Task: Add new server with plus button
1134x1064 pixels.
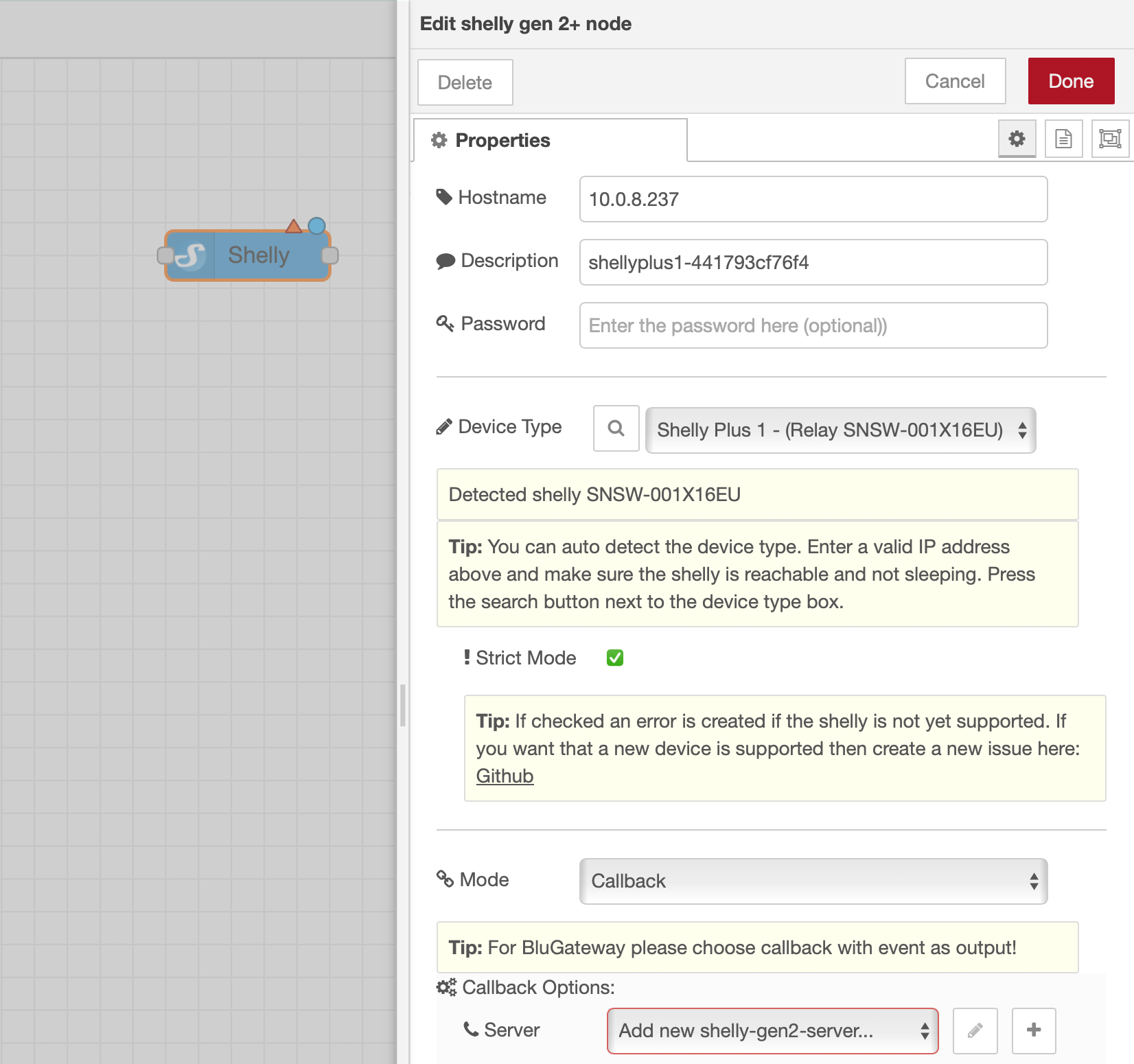Action: tap(1034, 1030)
